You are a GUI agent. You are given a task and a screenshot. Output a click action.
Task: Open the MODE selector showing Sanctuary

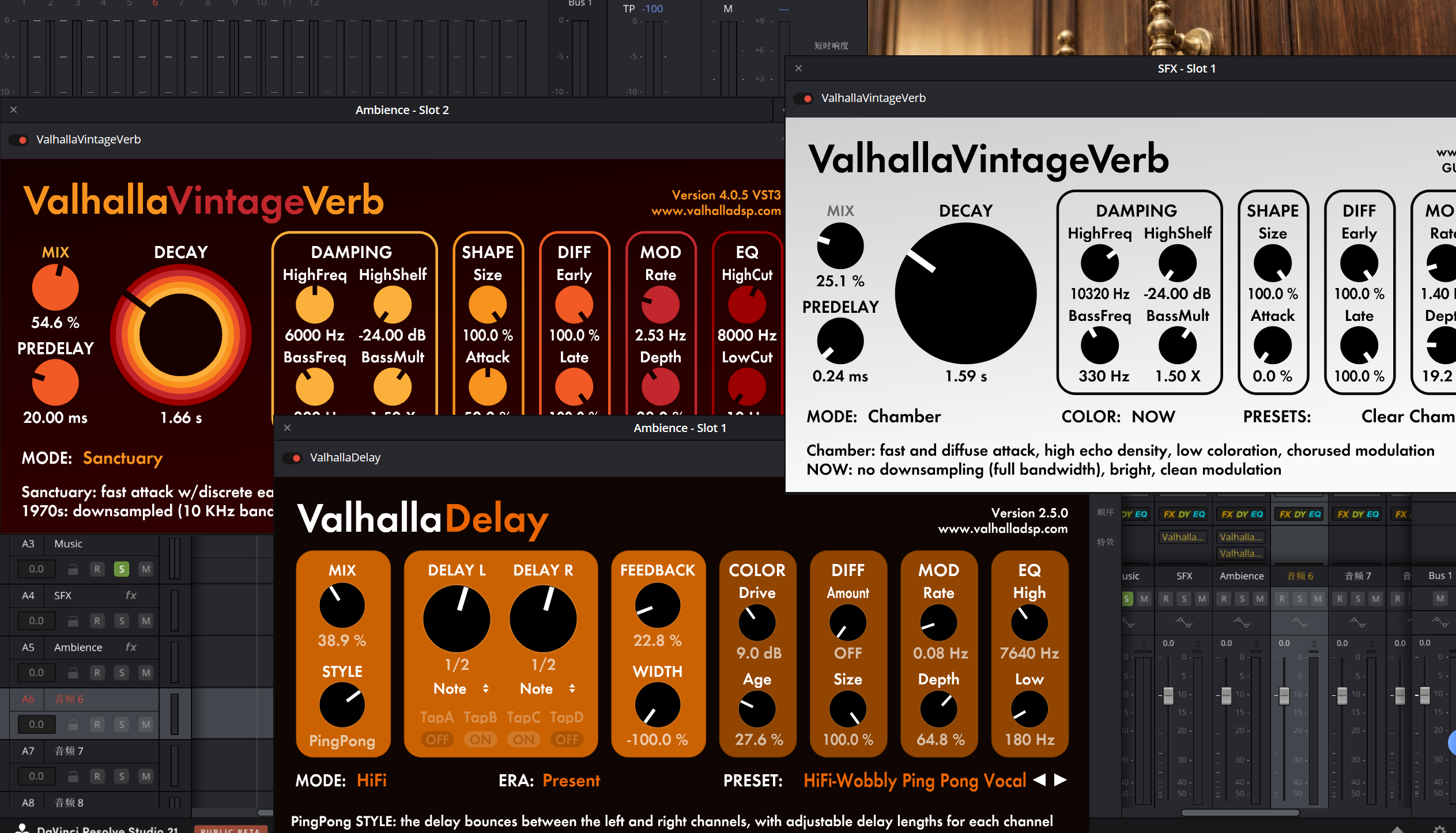click(x=123, y=458)
